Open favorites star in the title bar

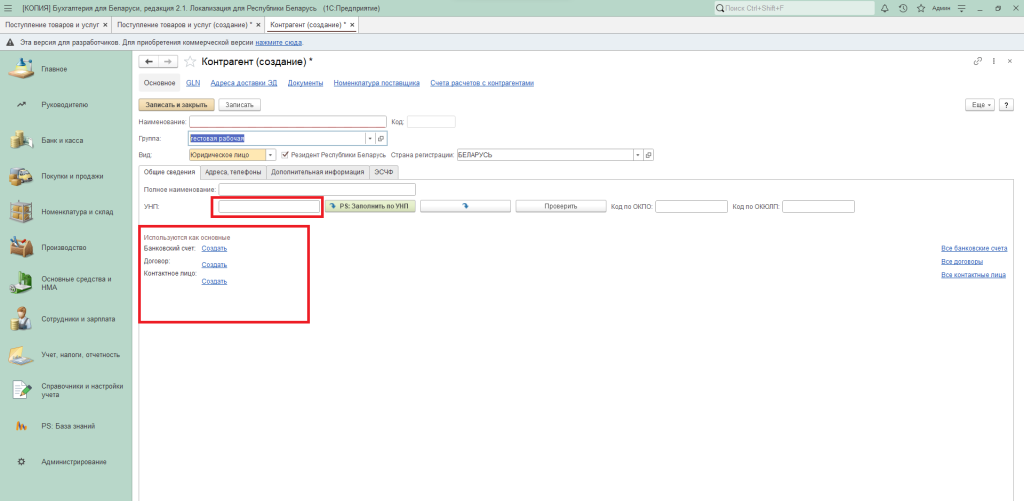coord(919,8)
